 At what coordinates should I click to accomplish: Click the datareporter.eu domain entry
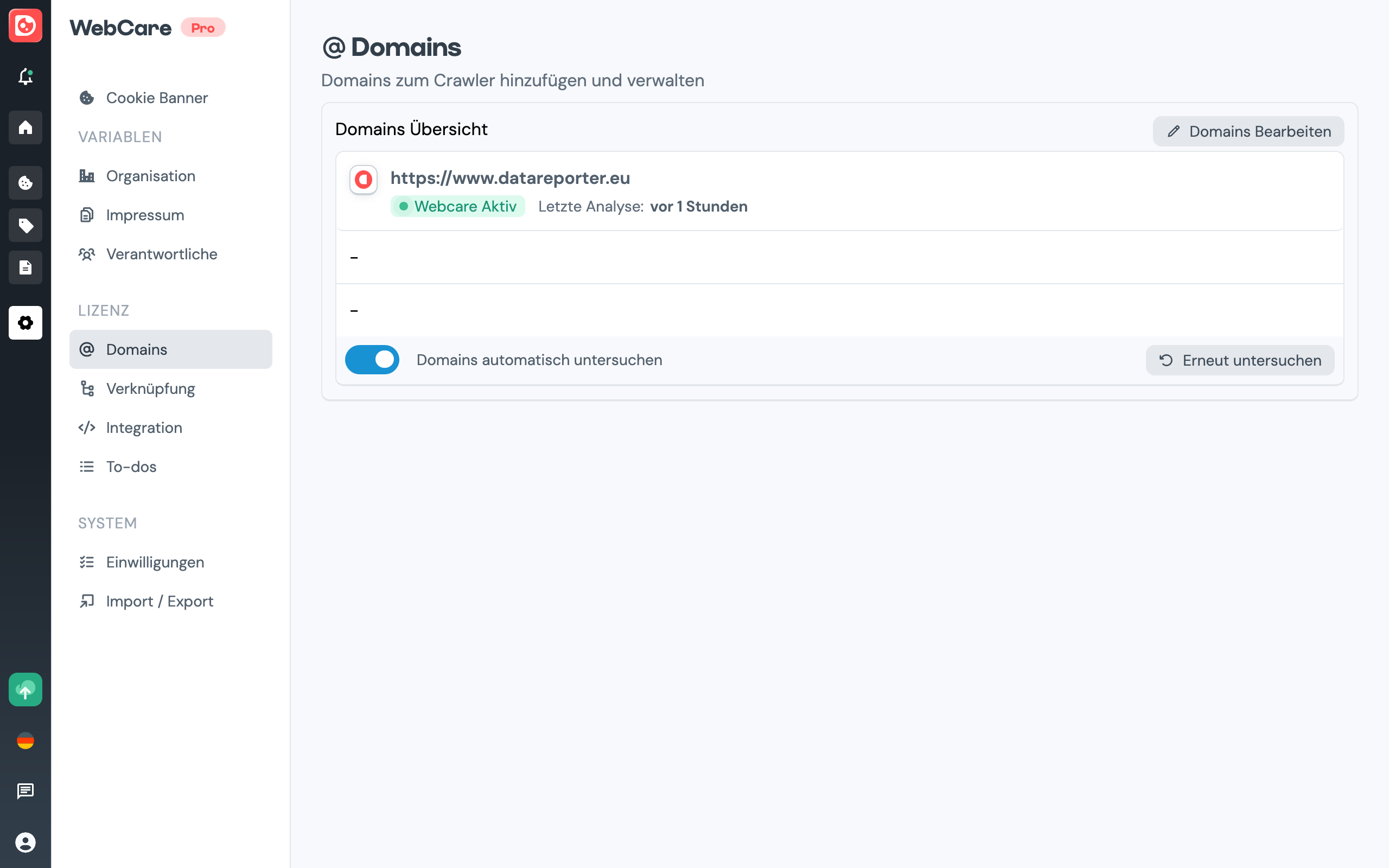[510, 178]
